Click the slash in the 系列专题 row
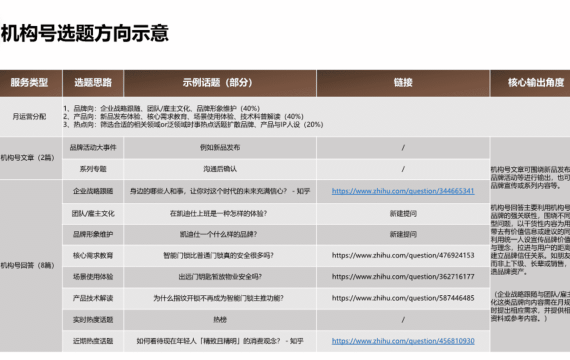The image size is (570, 360). (403, 169)
